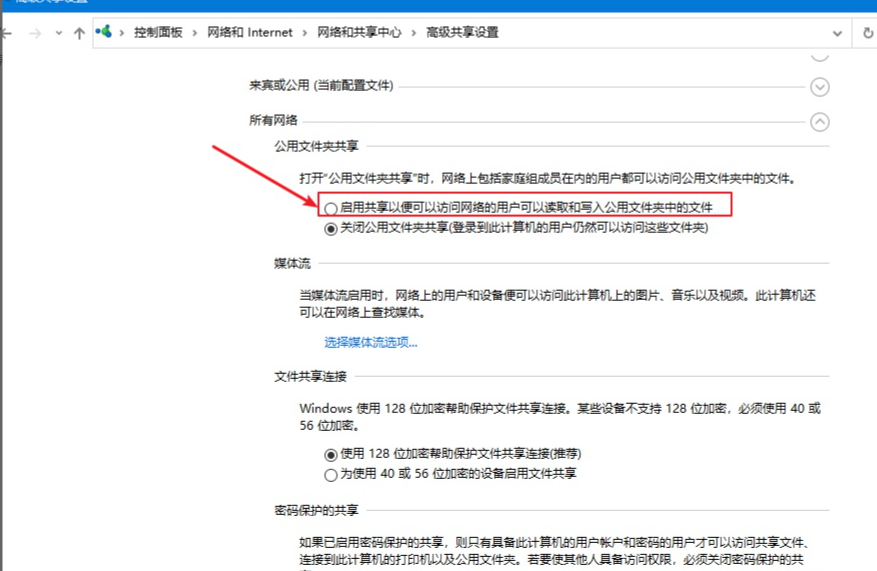Screen dimensions: 877x571
Task: Open the 选择媒体流选项 link
Action: pos(370,342)
